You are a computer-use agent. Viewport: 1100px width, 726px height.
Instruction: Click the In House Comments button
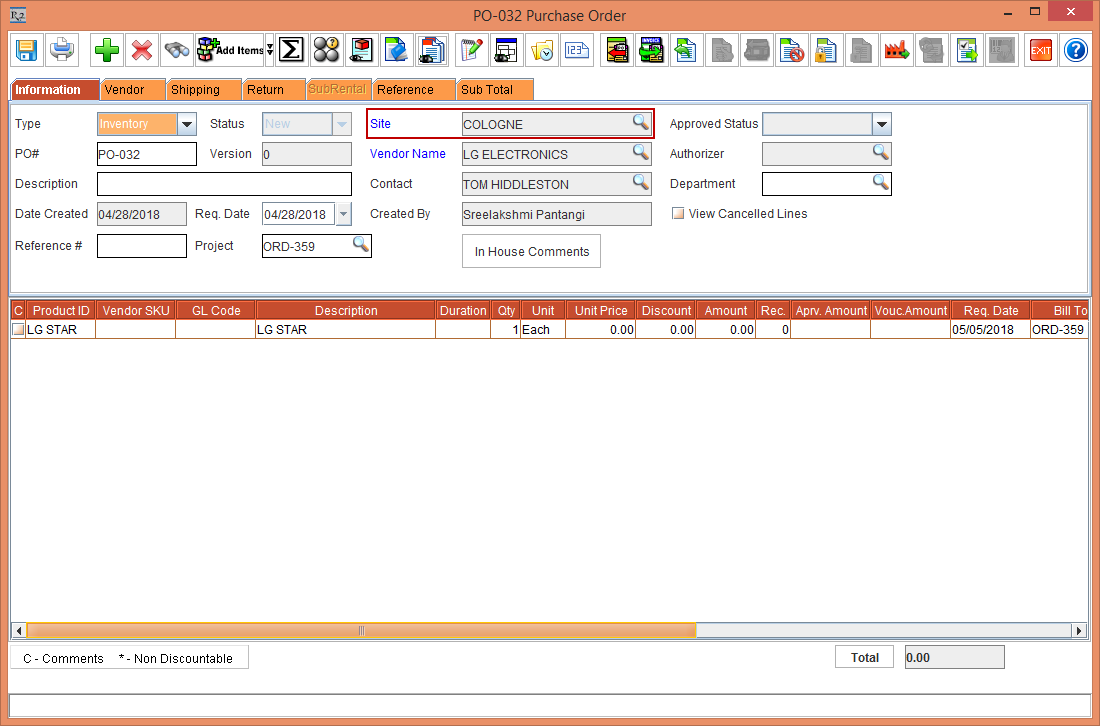pos(531,252)
